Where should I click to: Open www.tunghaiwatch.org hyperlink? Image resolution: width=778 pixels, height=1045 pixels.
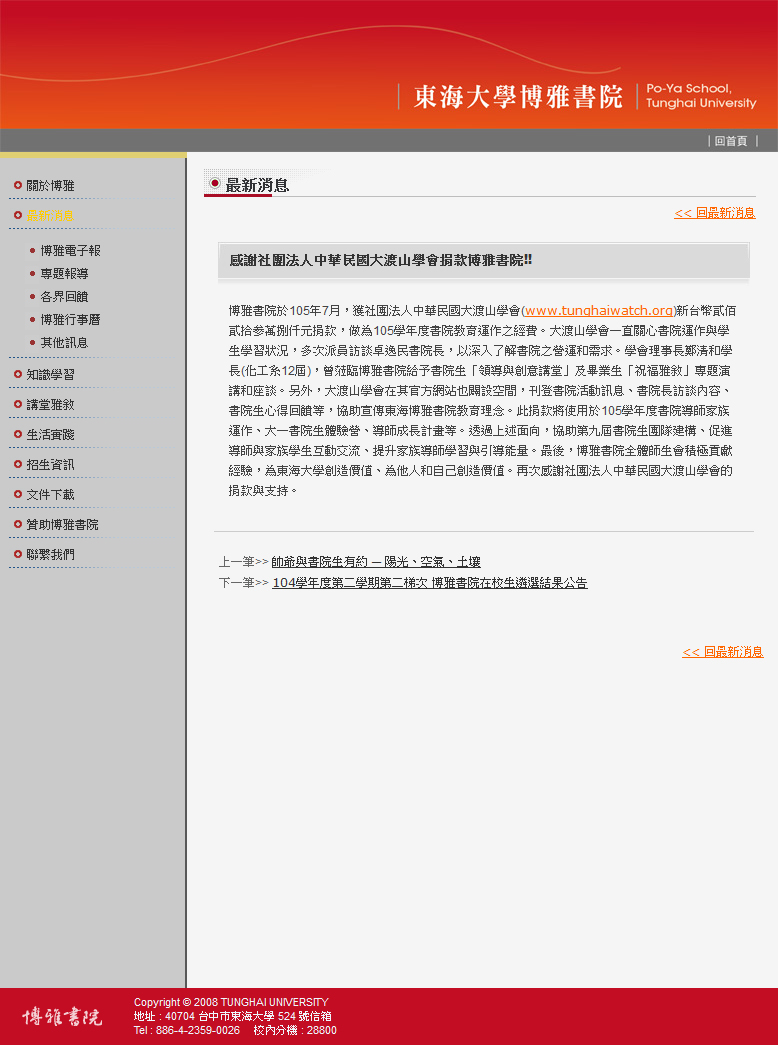coord(599,311)
